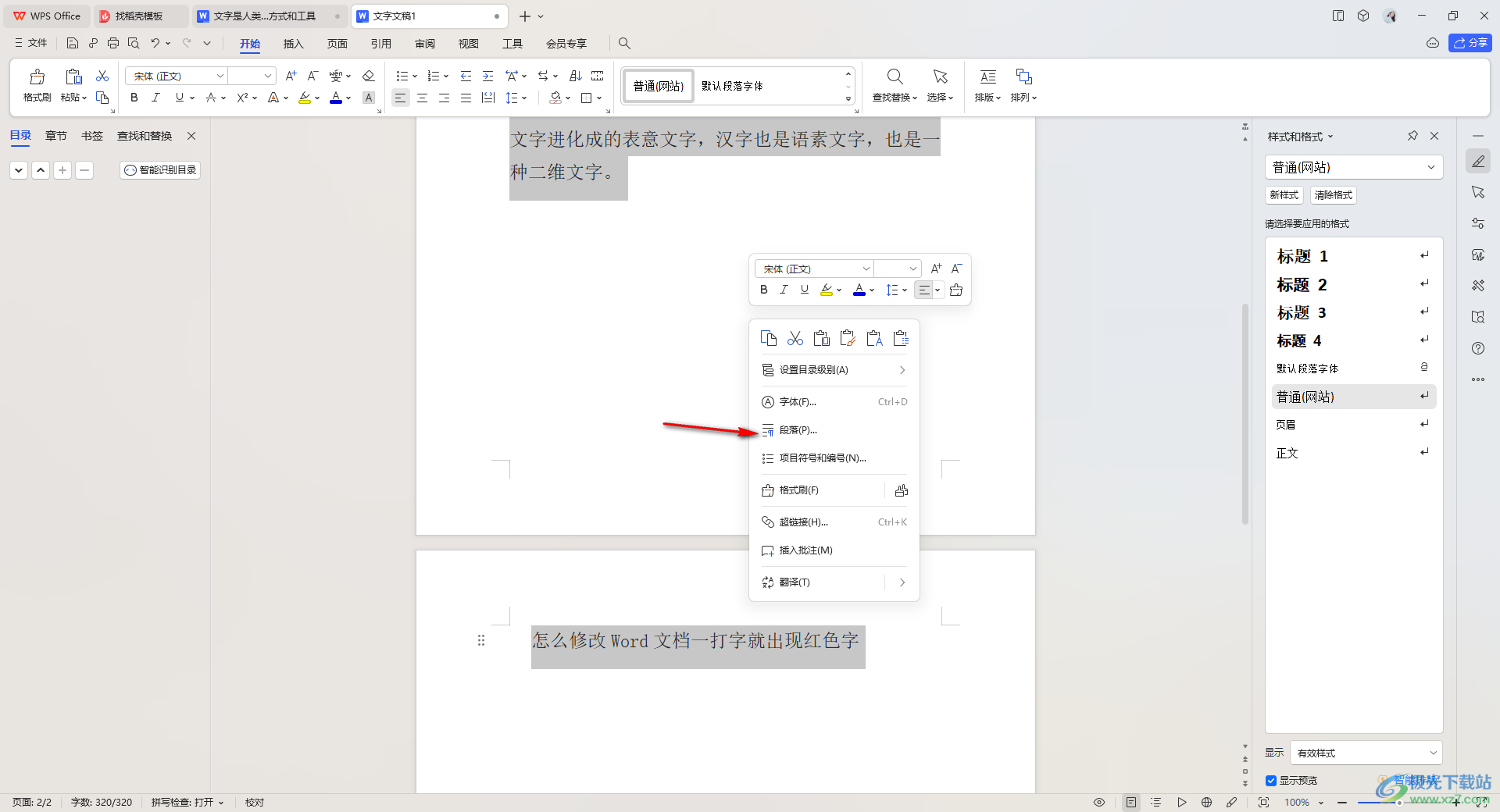Open the ribbon font size dropdown

[x=268, y=76]
